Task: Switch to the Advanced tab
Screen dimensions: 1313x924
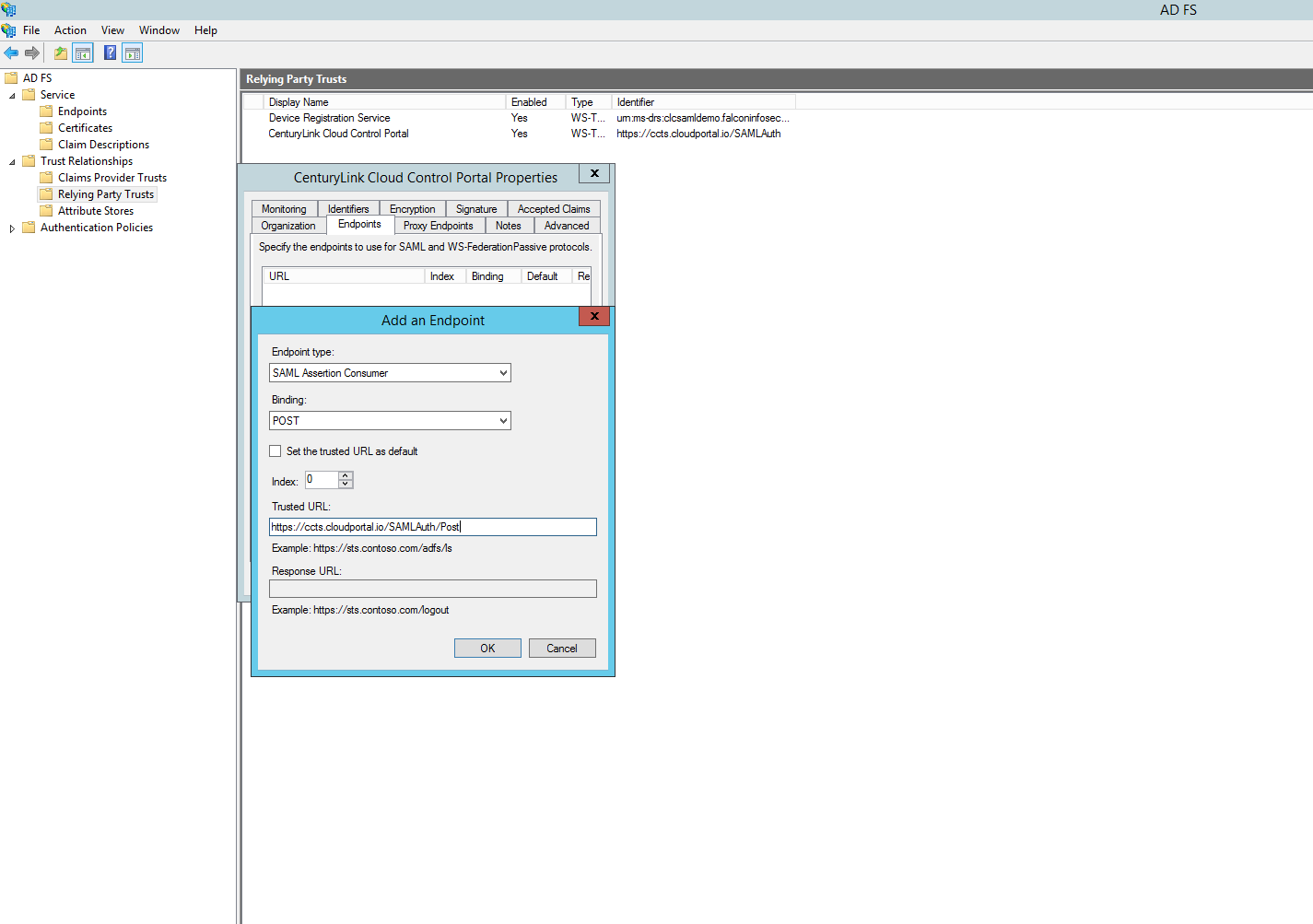Action: 567,226
